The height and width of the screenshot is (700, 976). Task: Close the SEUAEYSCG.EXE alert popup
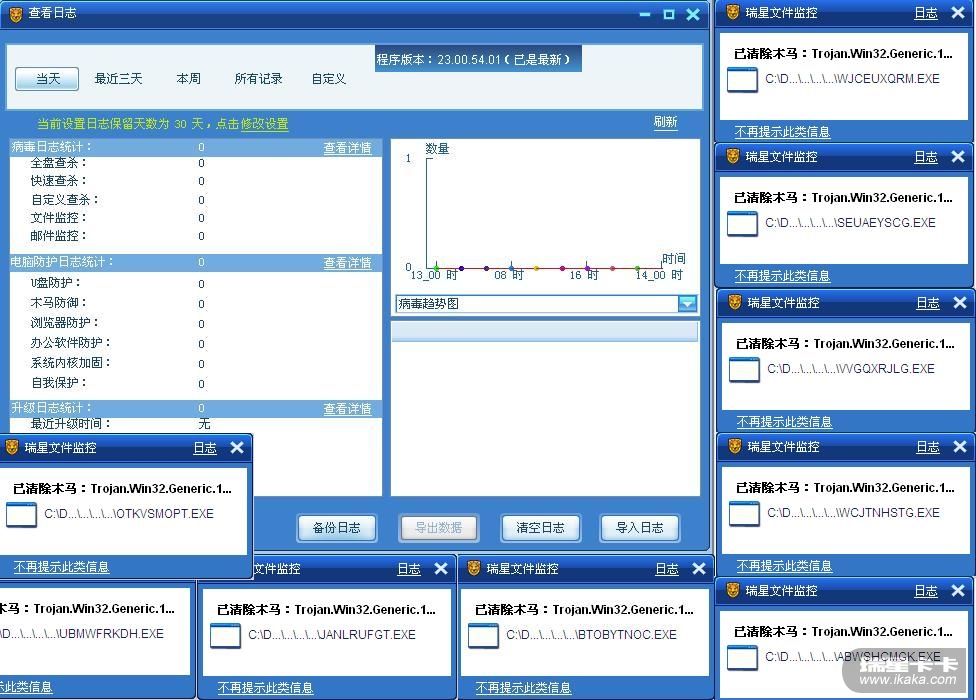click(958, 157)
